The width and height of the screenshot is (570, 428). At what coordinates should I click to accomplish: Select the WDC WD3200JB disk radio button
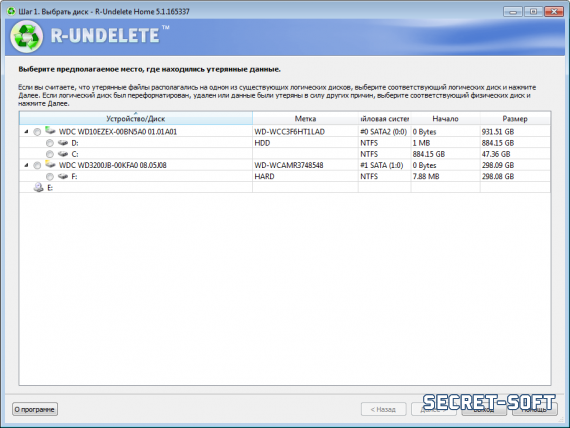(37, 165)
